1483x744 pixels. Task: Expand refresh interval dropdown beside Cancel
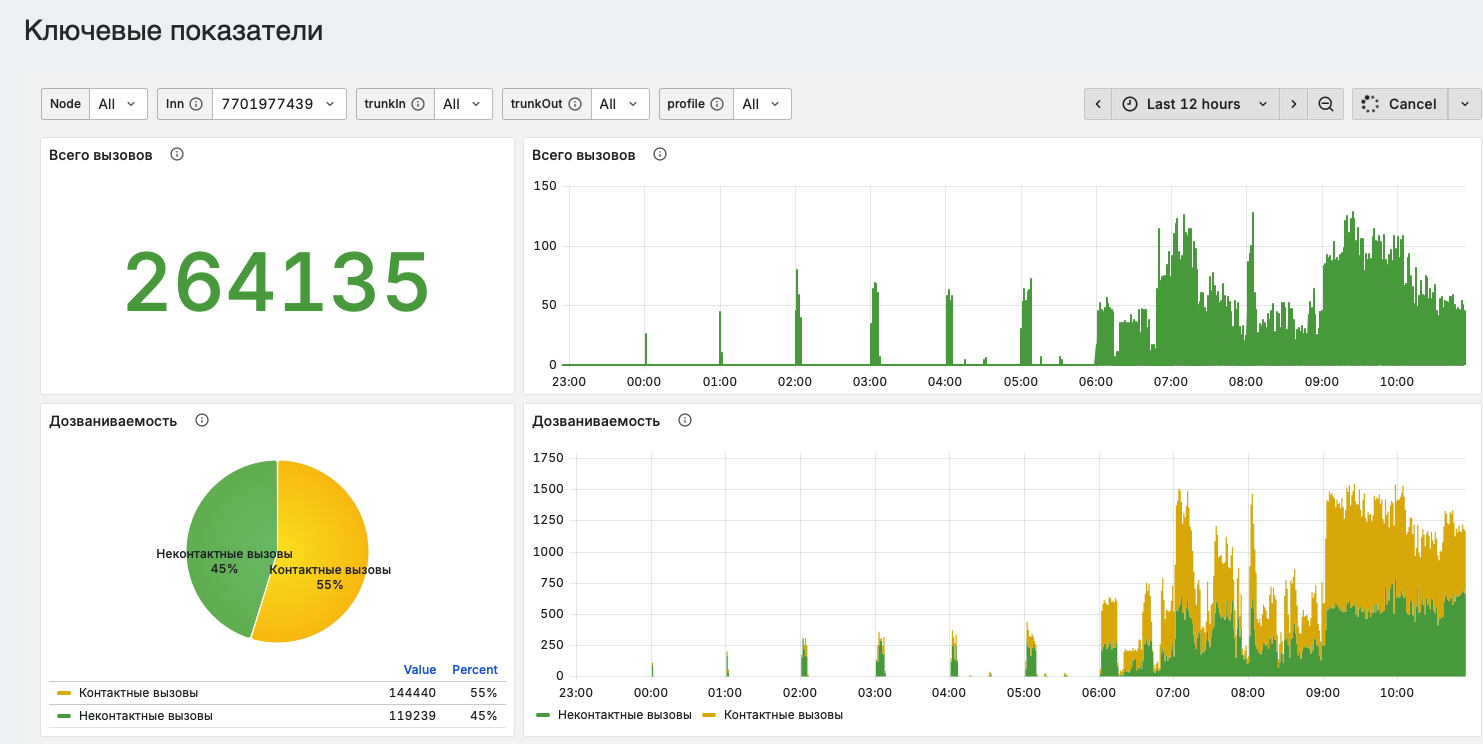tap(1465, 104)
